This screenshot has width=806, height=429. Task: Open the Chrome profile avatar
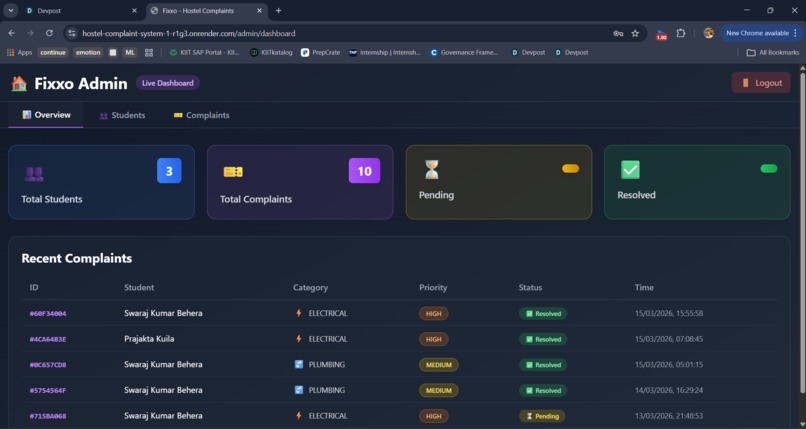[x=709, y=33]
